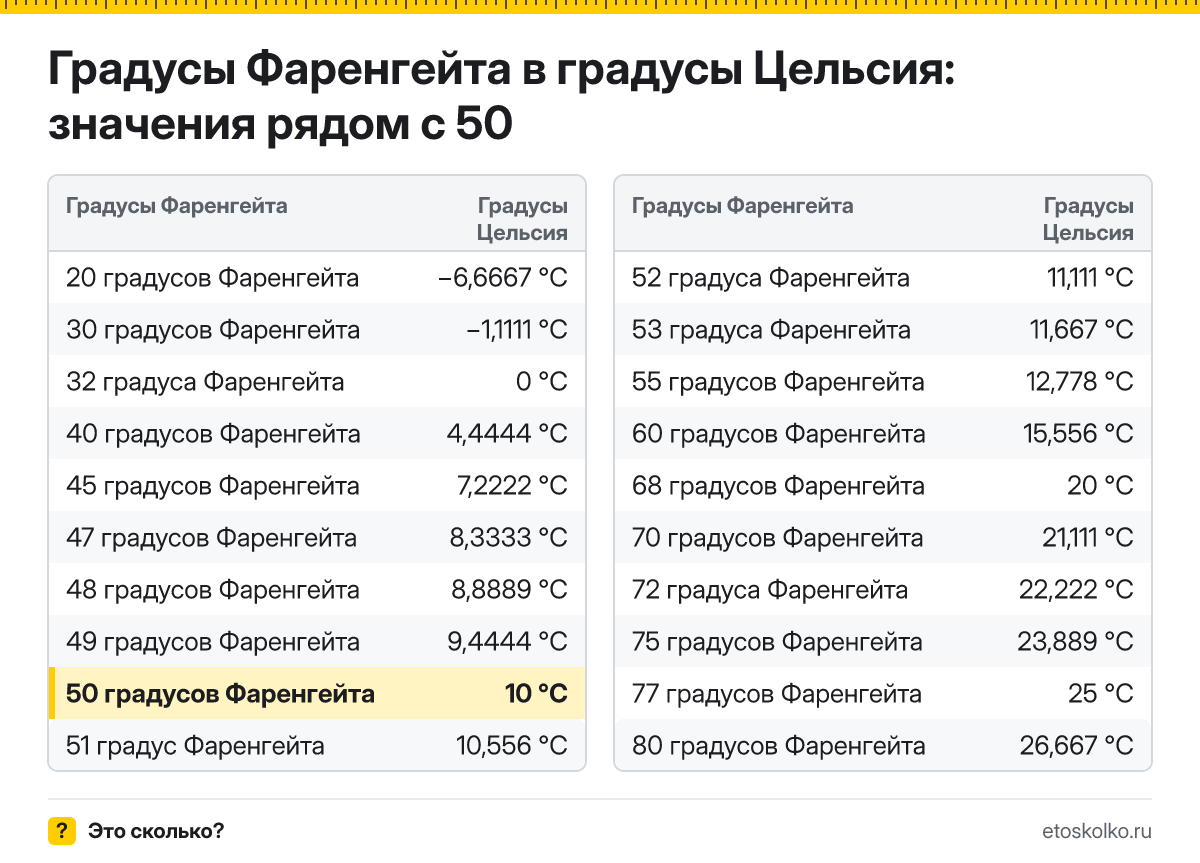1200x863 pixels.
Task: Click the etoskolko.ru link
Action: 1097,831
